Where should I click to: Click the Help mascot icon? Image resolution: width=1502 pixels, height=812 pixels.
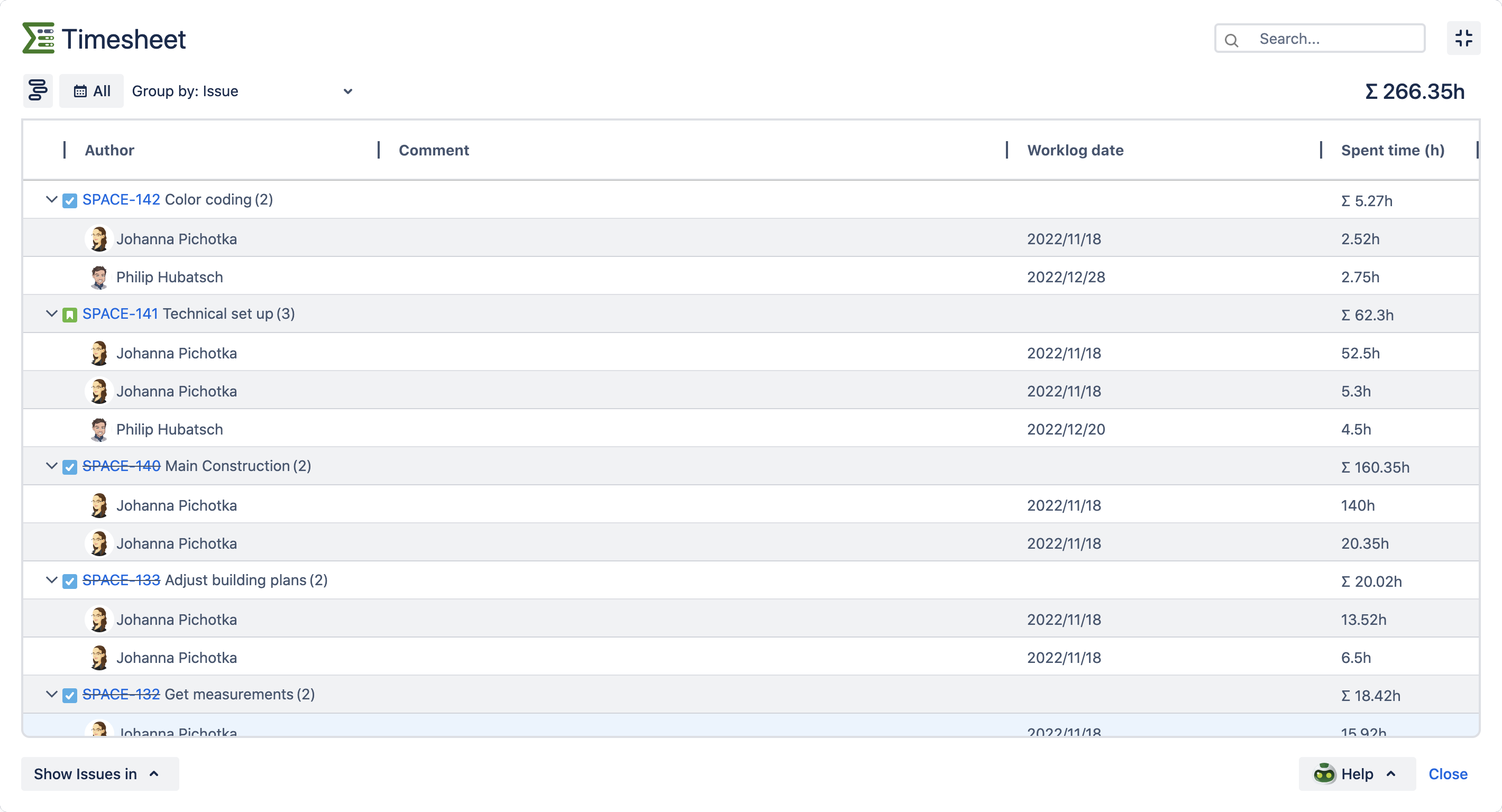coord(1324,774)
